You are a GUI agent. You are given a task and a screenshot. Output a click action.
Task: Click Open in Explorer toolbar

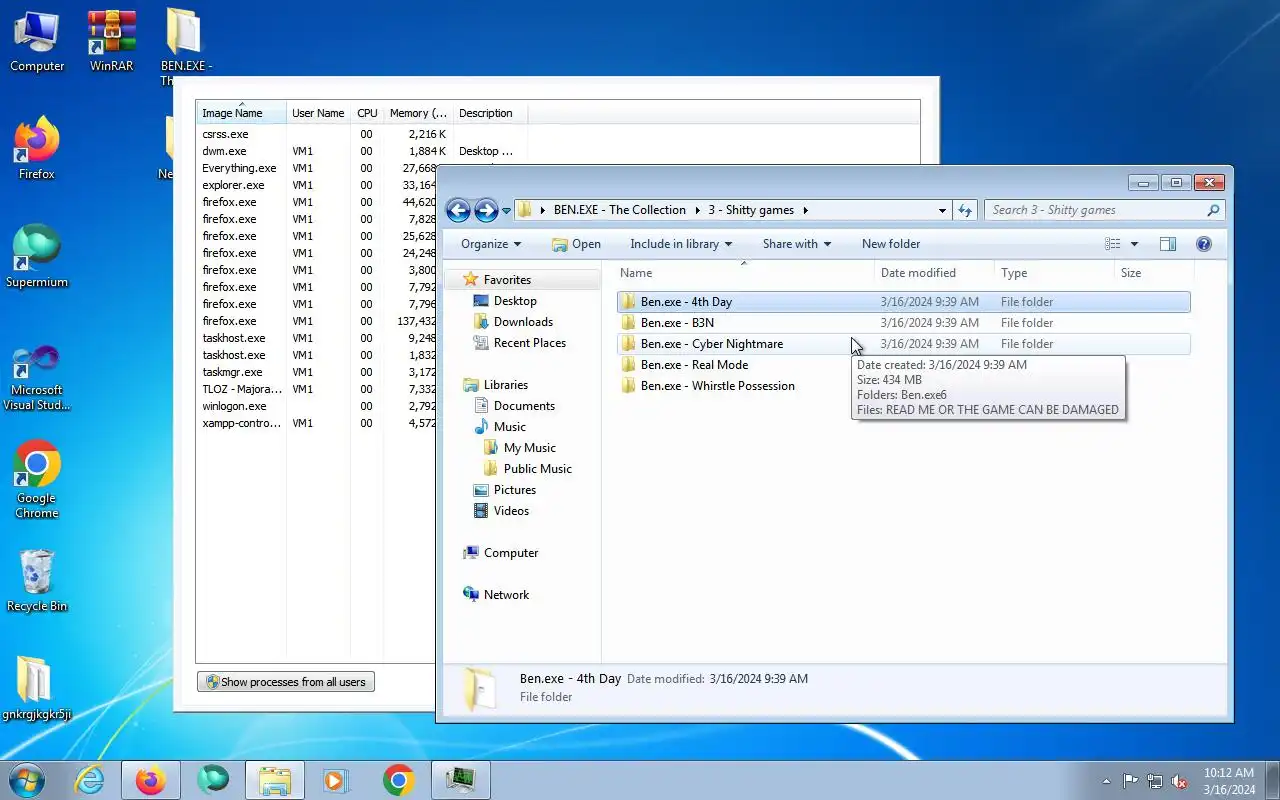[x=576, y=244]
